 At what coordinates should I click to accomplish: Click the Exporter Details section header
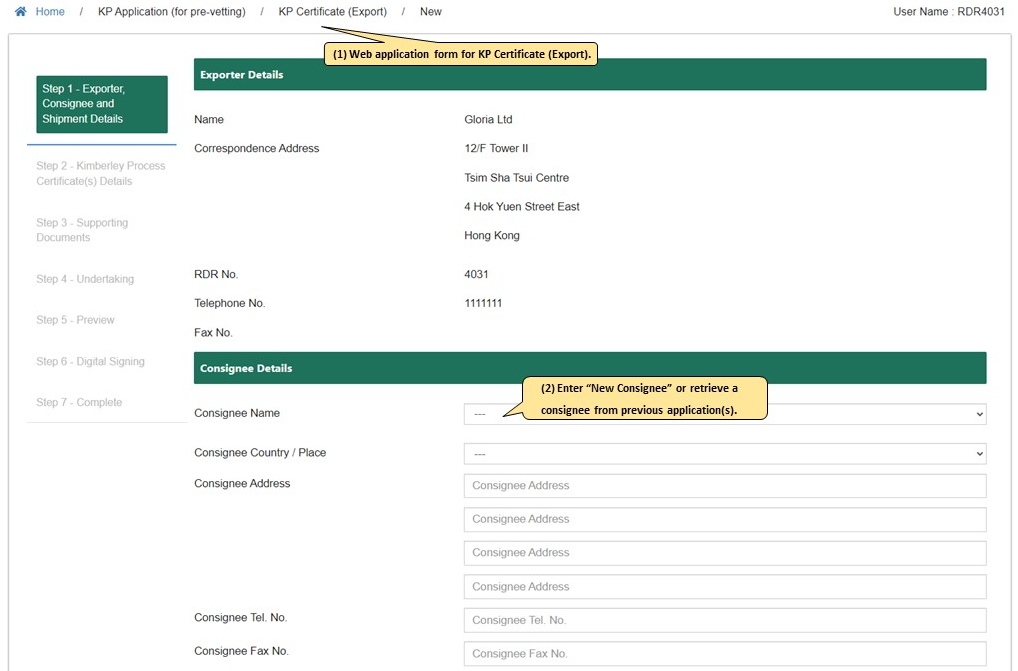point(590,75)
